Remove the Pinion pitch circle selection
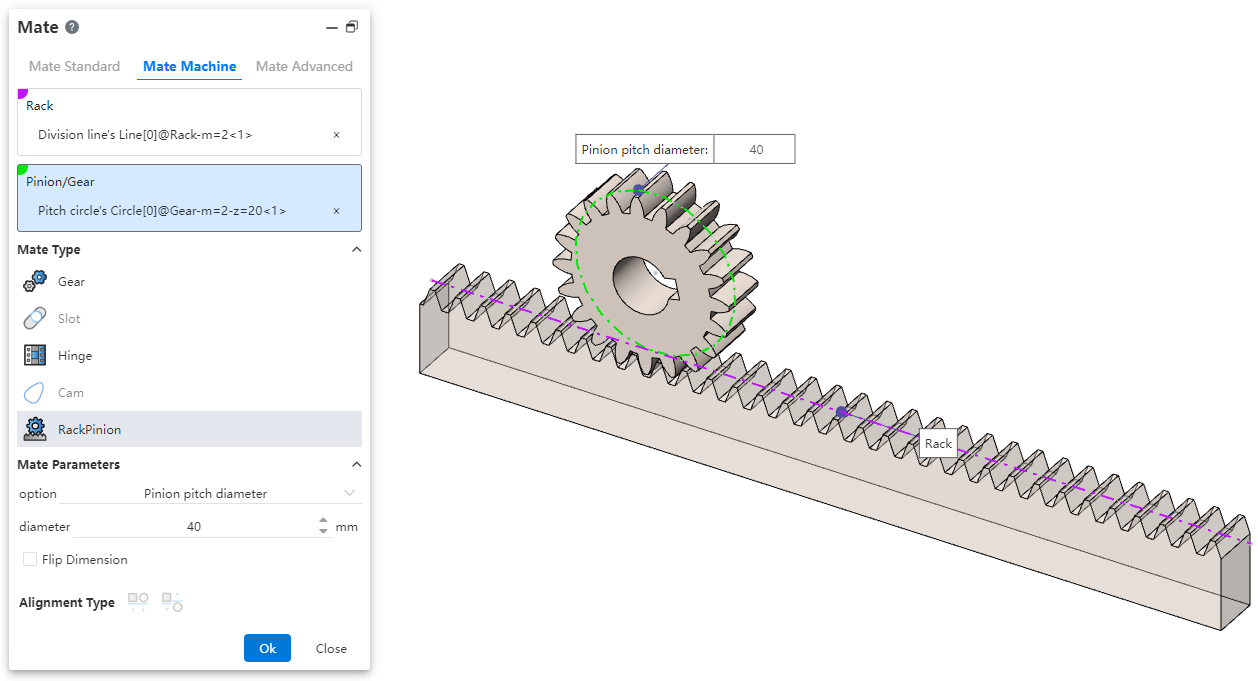Viewport: 1258px width, 681px height. pos(336,211)
